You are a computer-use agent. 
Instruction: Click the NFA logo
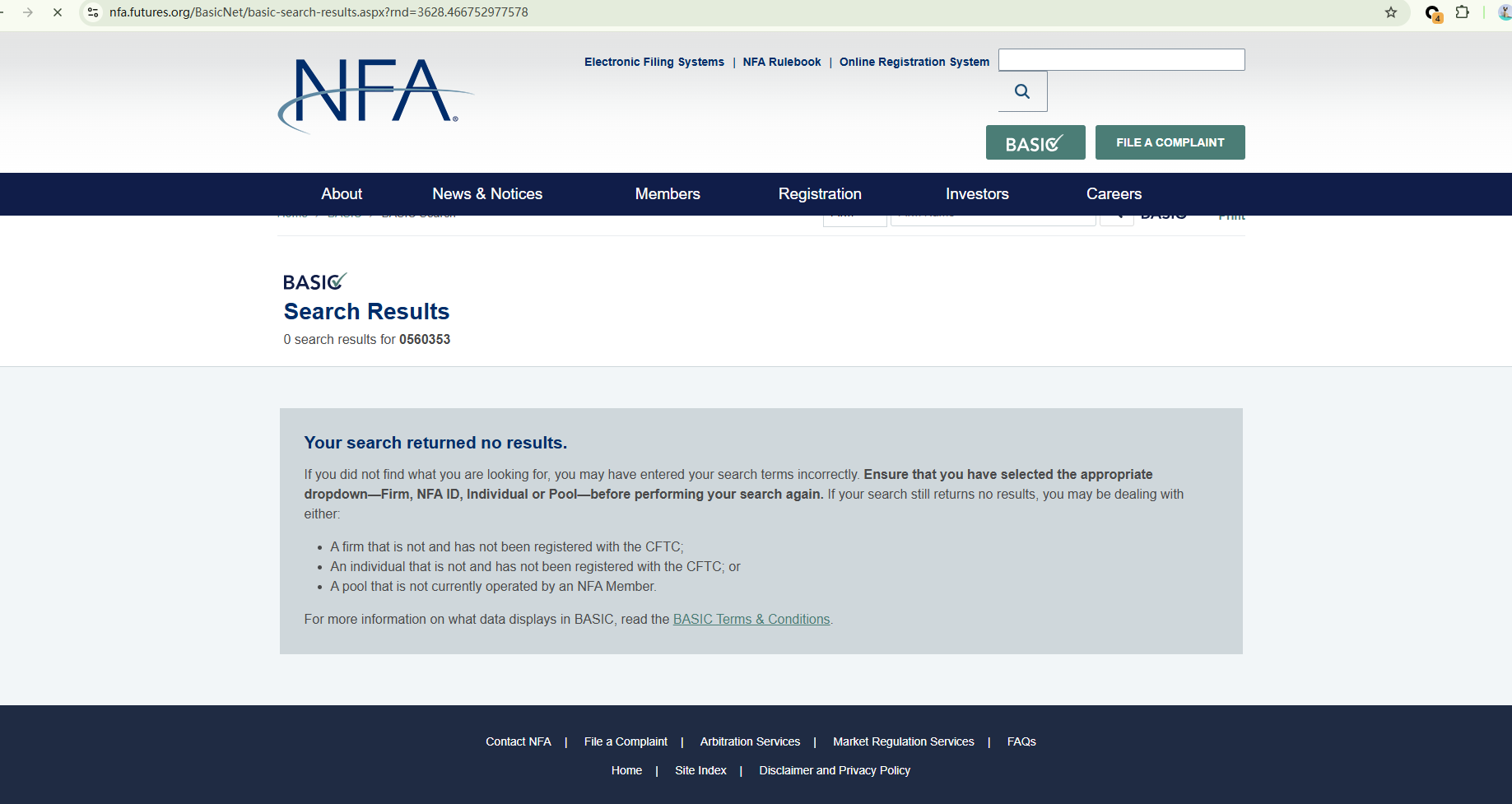pyautogui.click(x=375, y=95)
